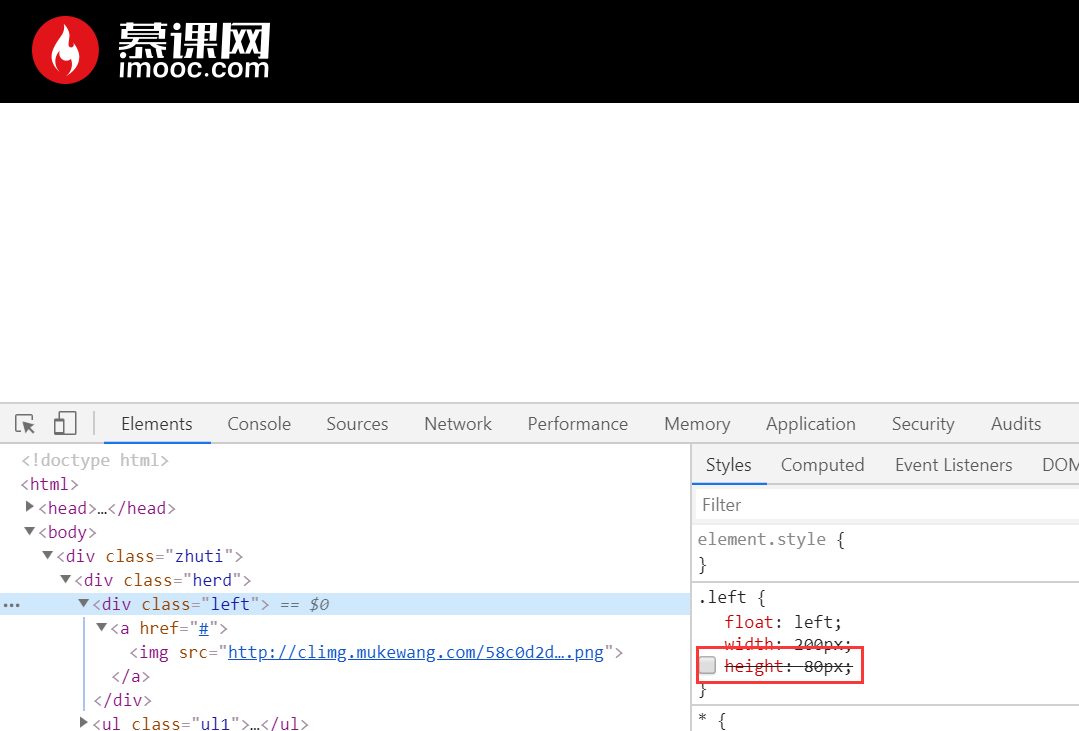Collapse the div class zhuti node
1079x731 pixels.
(x=47, y=555)
